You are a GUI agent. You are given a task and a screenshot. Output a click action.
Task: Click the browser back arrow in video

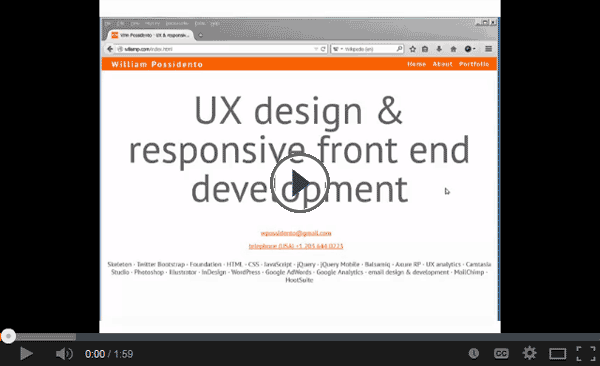110,49
